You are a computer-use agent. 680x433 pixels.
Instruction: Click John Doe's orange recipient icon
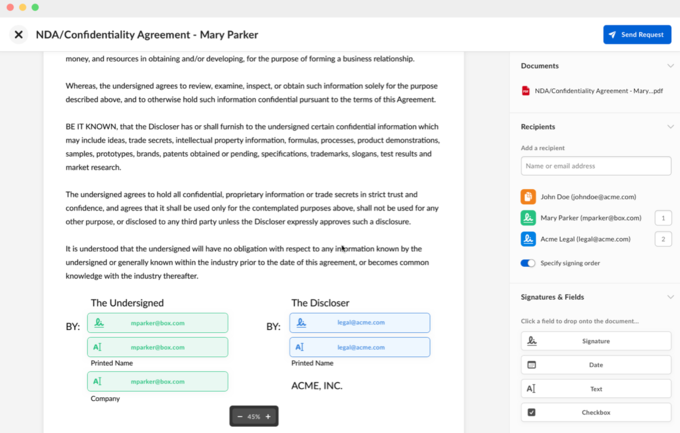point(528,197)
